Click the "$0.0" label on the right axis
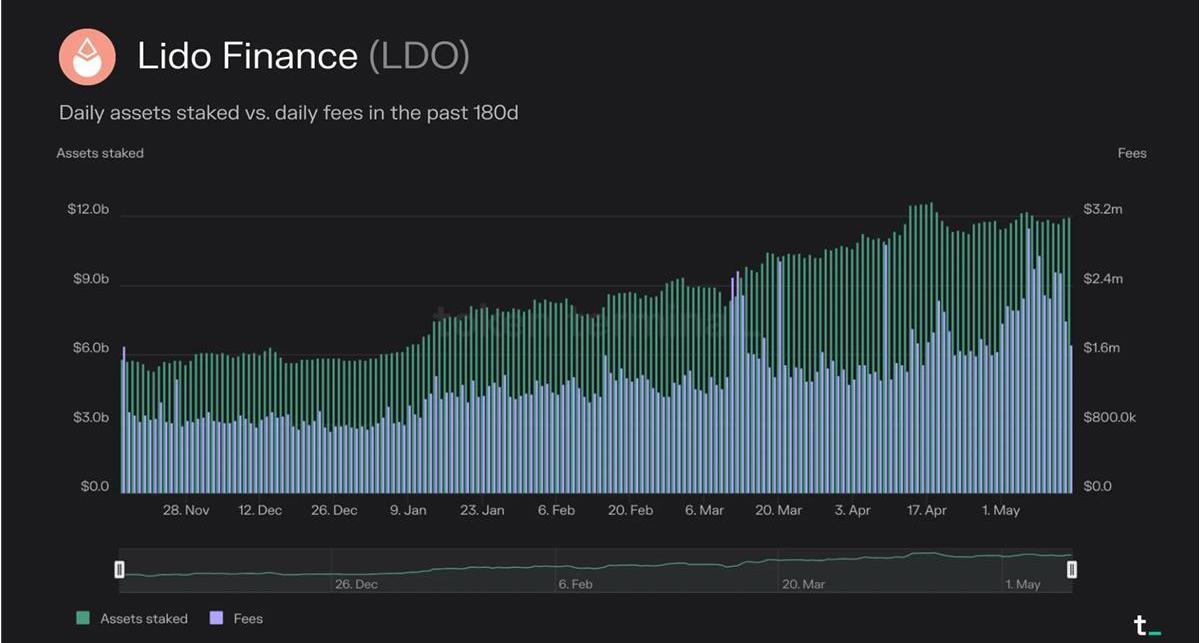 click(1098, 486)
